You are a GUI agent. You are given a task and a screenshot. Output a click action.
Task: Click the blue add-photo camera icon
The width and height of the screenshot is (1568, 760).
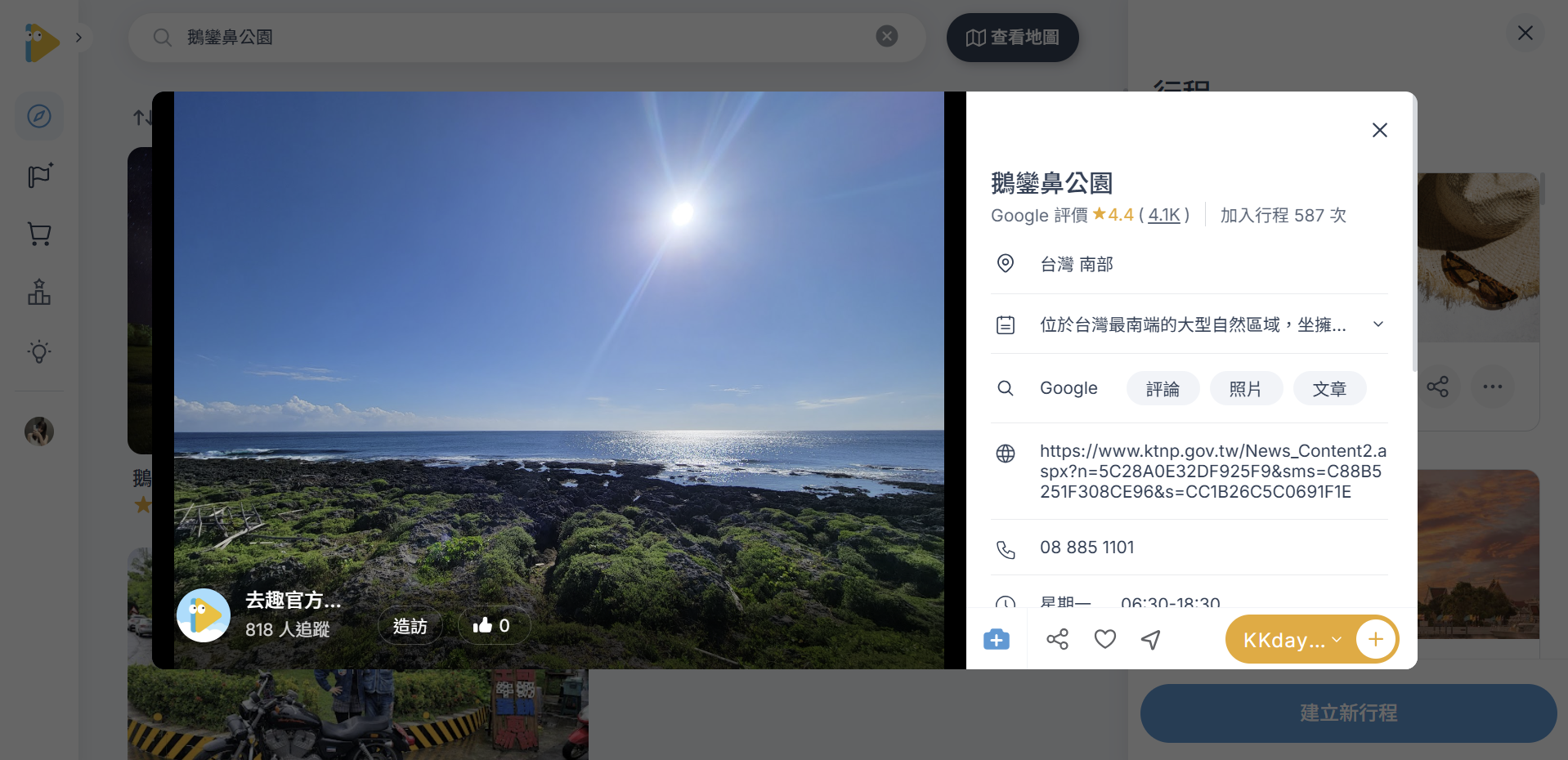996,639
